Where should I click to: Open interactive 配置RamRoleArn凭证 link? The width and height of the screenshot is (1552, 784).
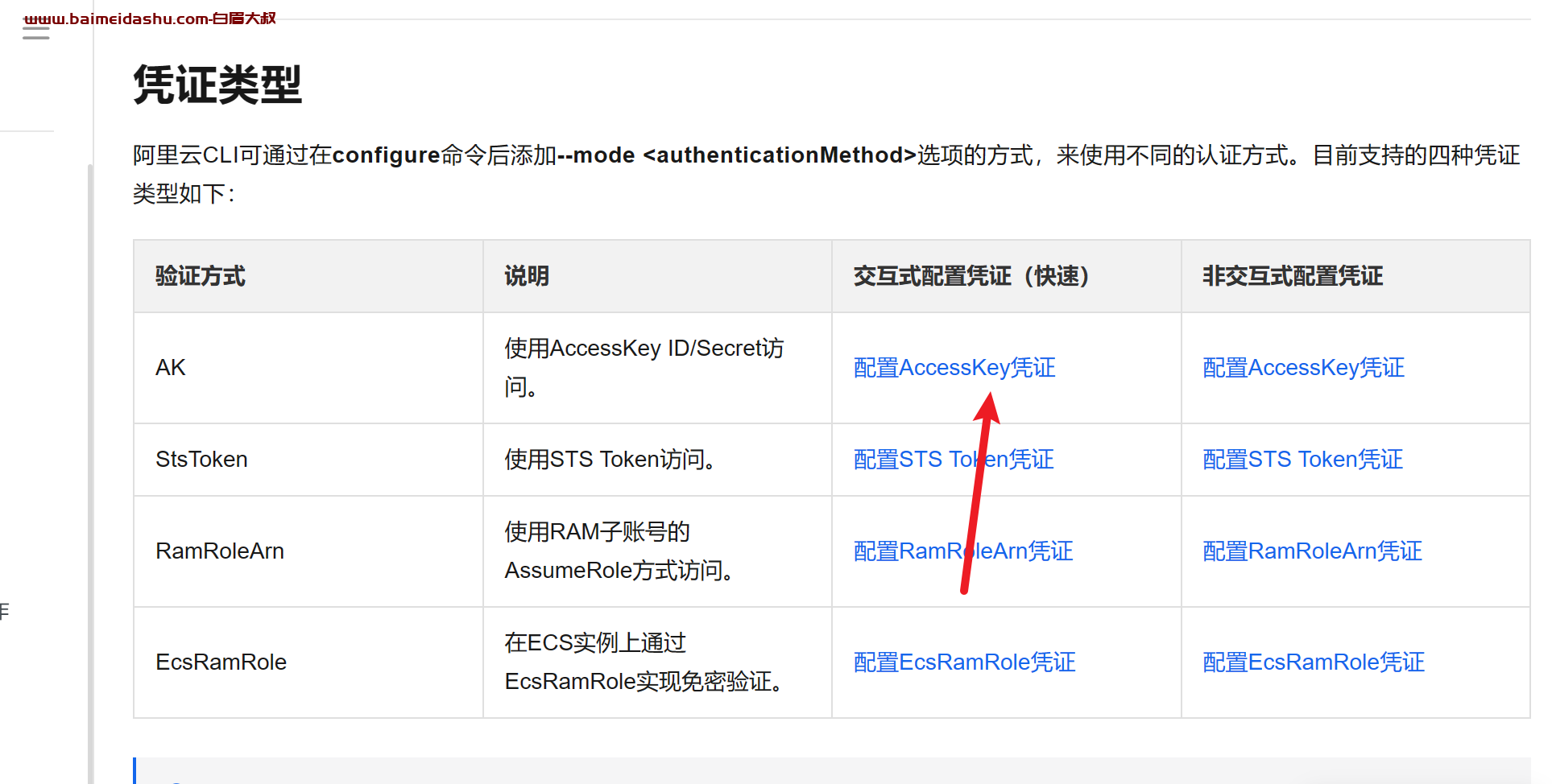coord(963,551)
